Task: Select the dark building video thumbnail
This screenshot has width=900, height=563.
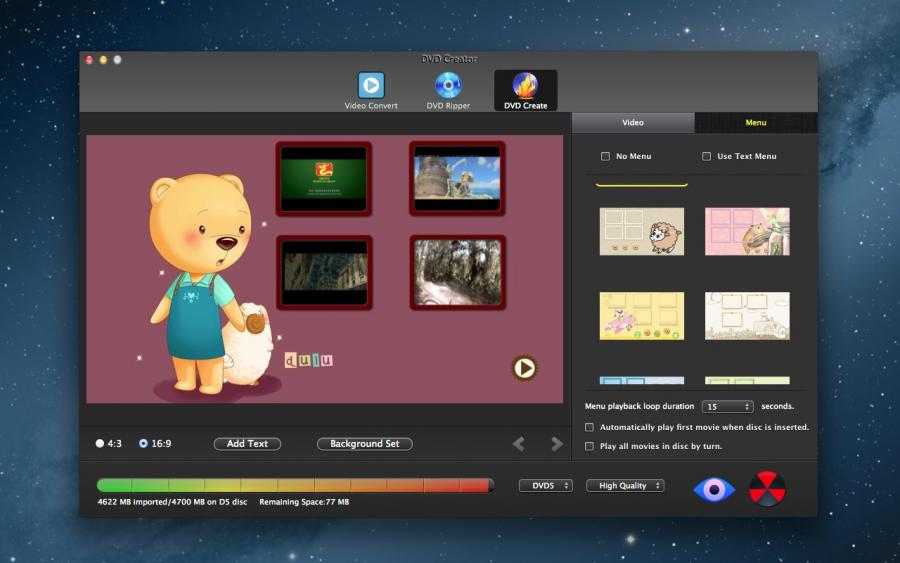Action: [324, 273]
